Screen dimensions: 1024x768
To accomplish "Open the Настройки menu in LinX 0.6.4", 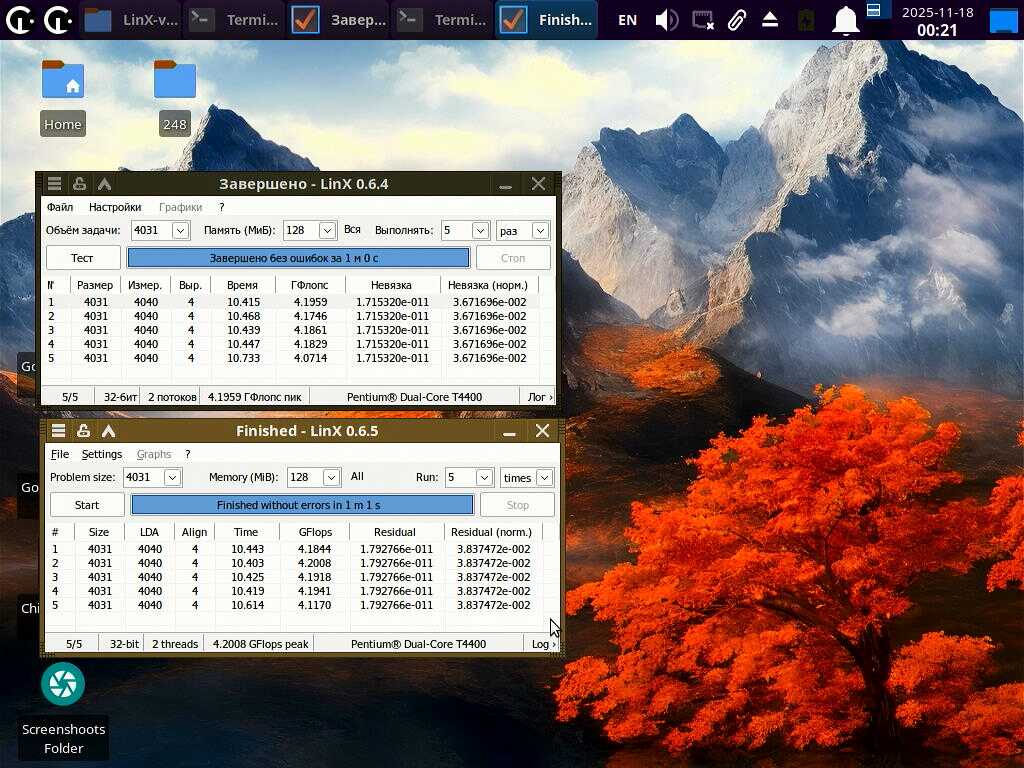I will point(115,207).
